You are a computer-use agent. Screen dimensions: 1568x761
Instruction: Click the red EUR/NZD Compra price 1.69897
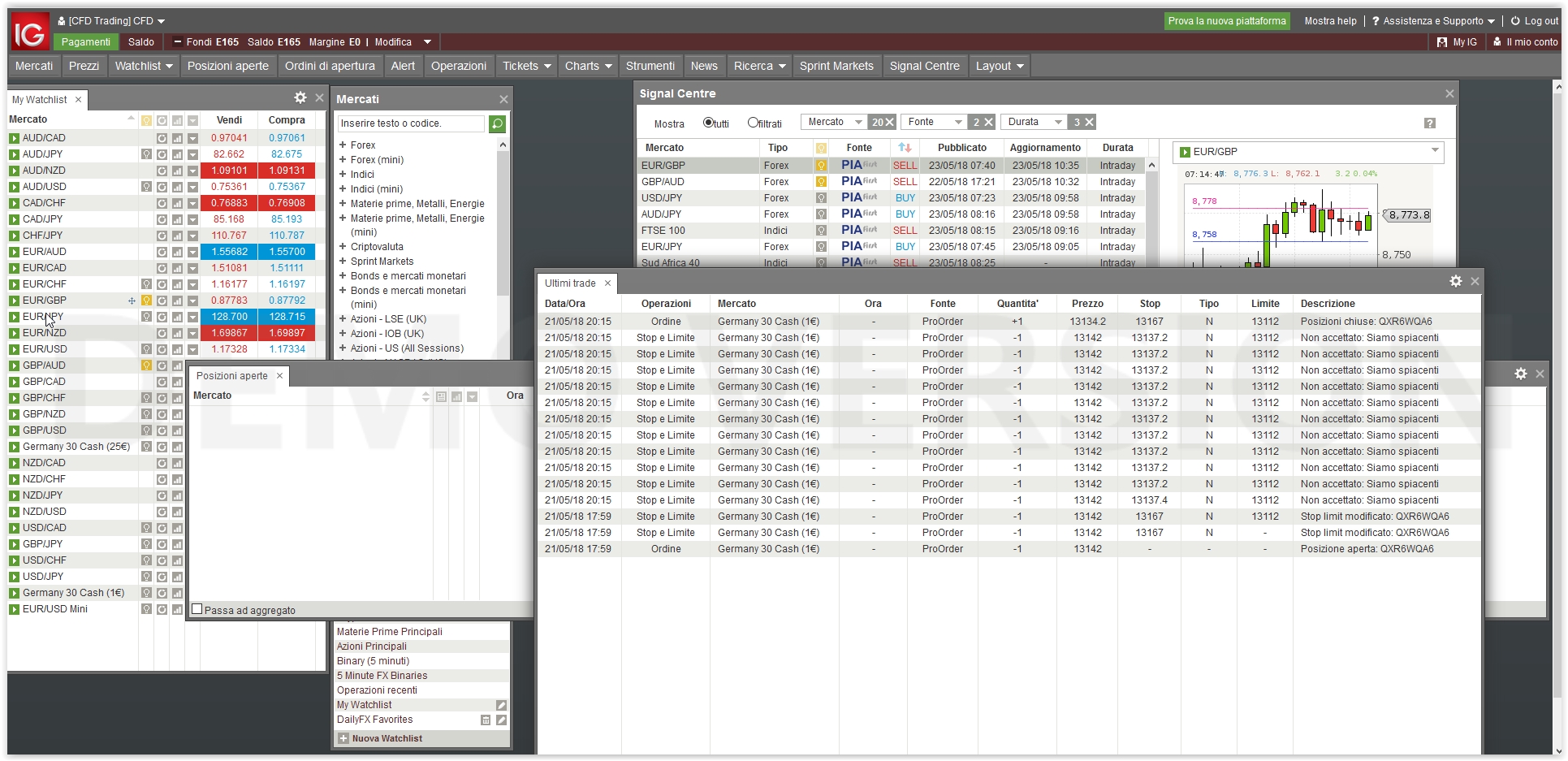[x=287, y=333]
